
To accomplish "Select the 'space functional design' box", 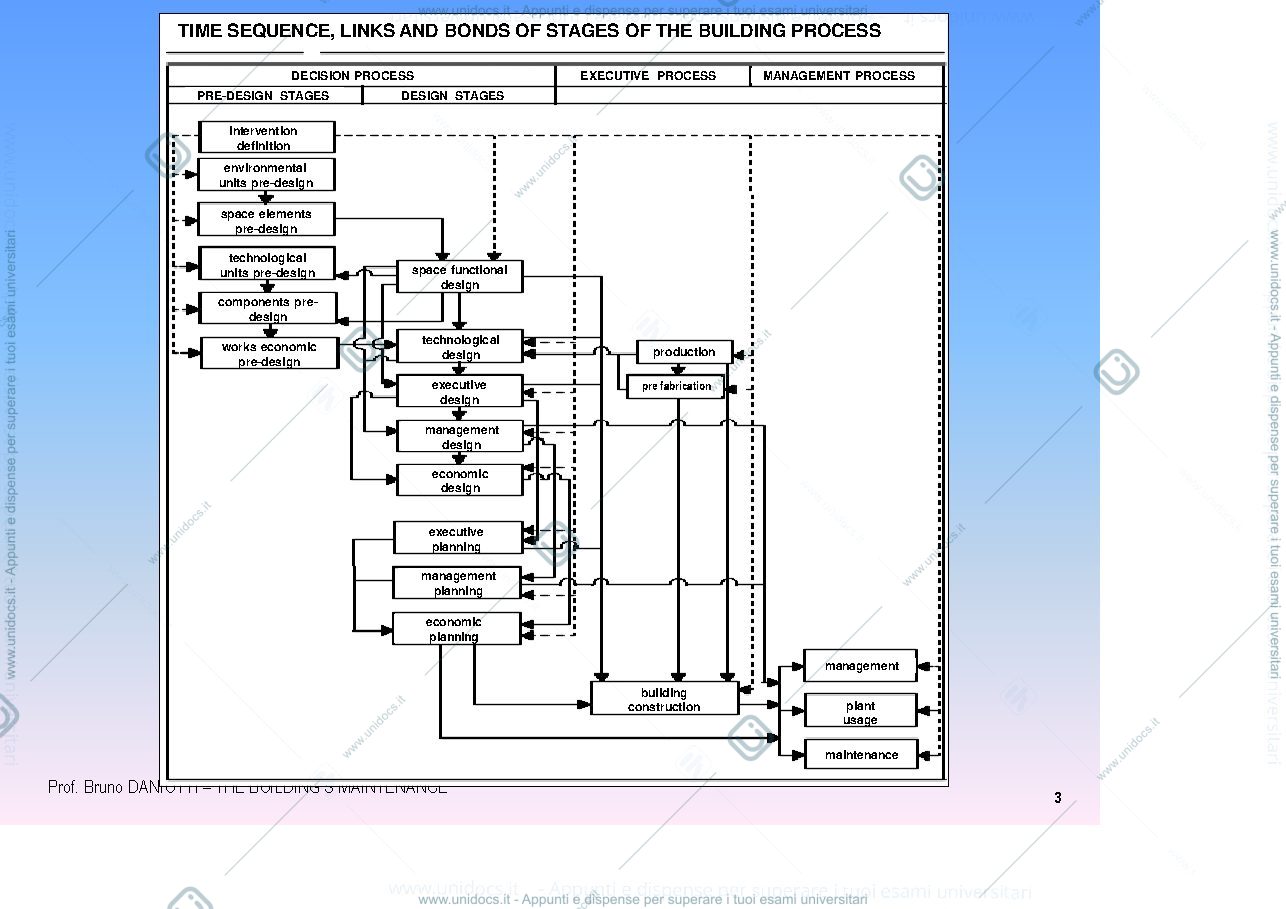I will tap(459, 277).
